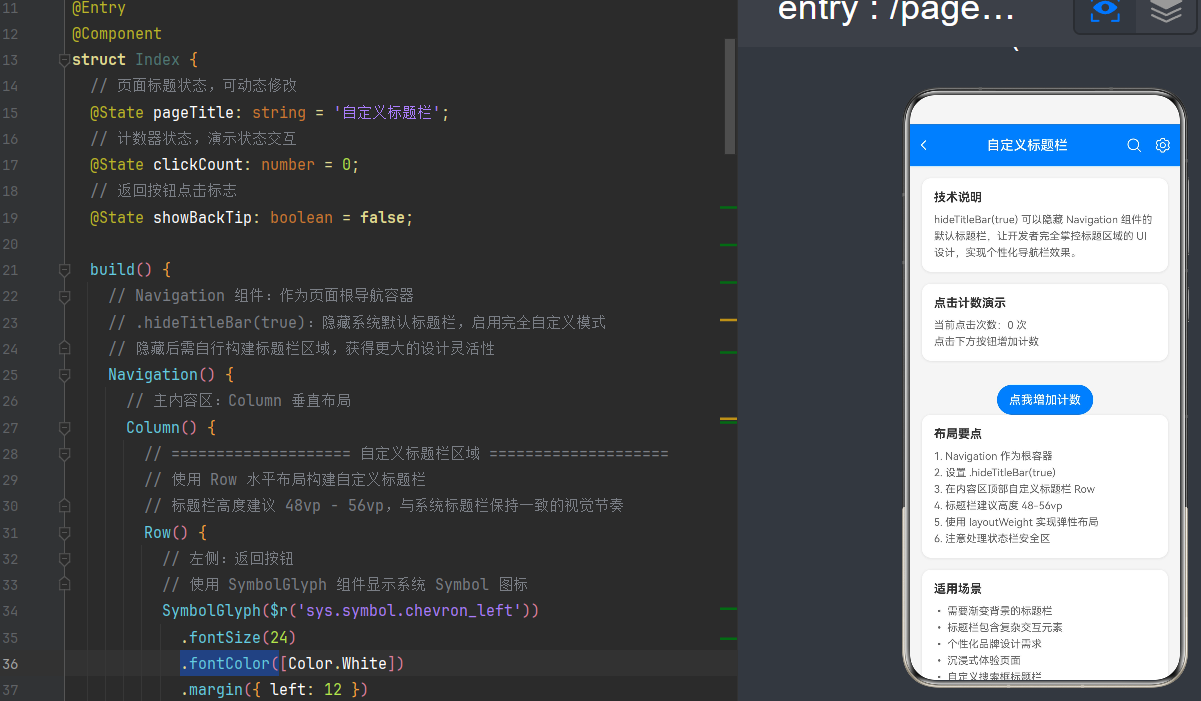
Task: Click the 自定义标题栏 title in preview
Action: pyautogui.click(x=1027, y=145)
